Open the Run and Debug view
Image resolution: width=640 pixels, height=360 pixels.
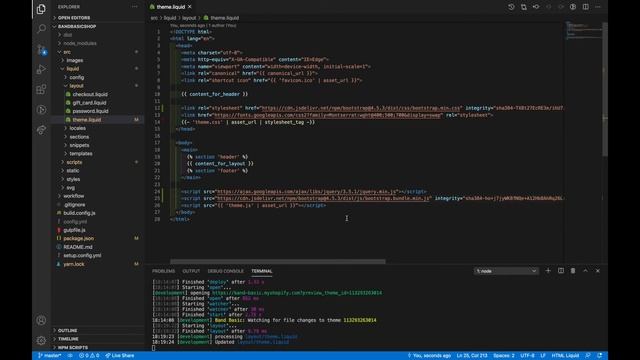point(41,69)
